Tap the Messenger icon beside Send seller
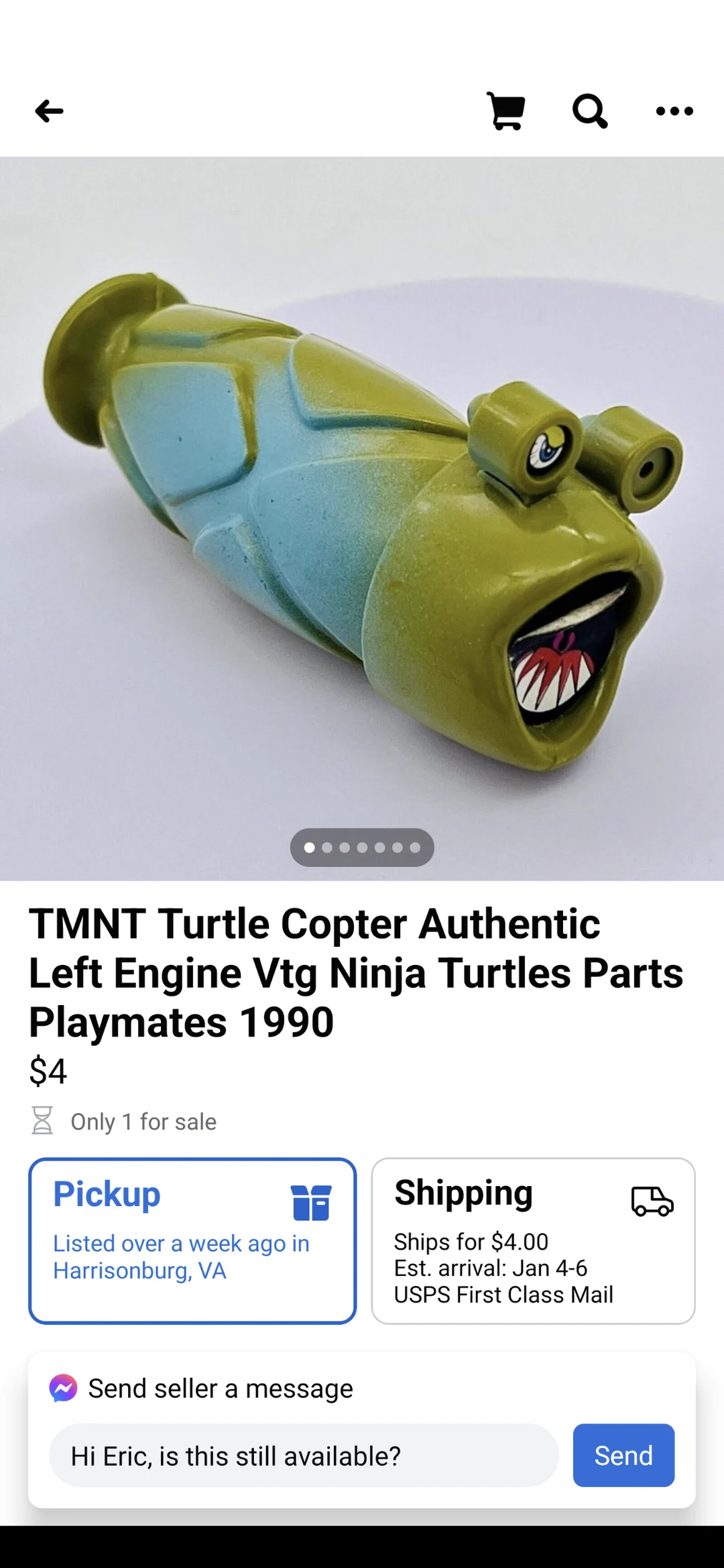This screenshot has width=724, height=1568. [x=64, y=1388]
